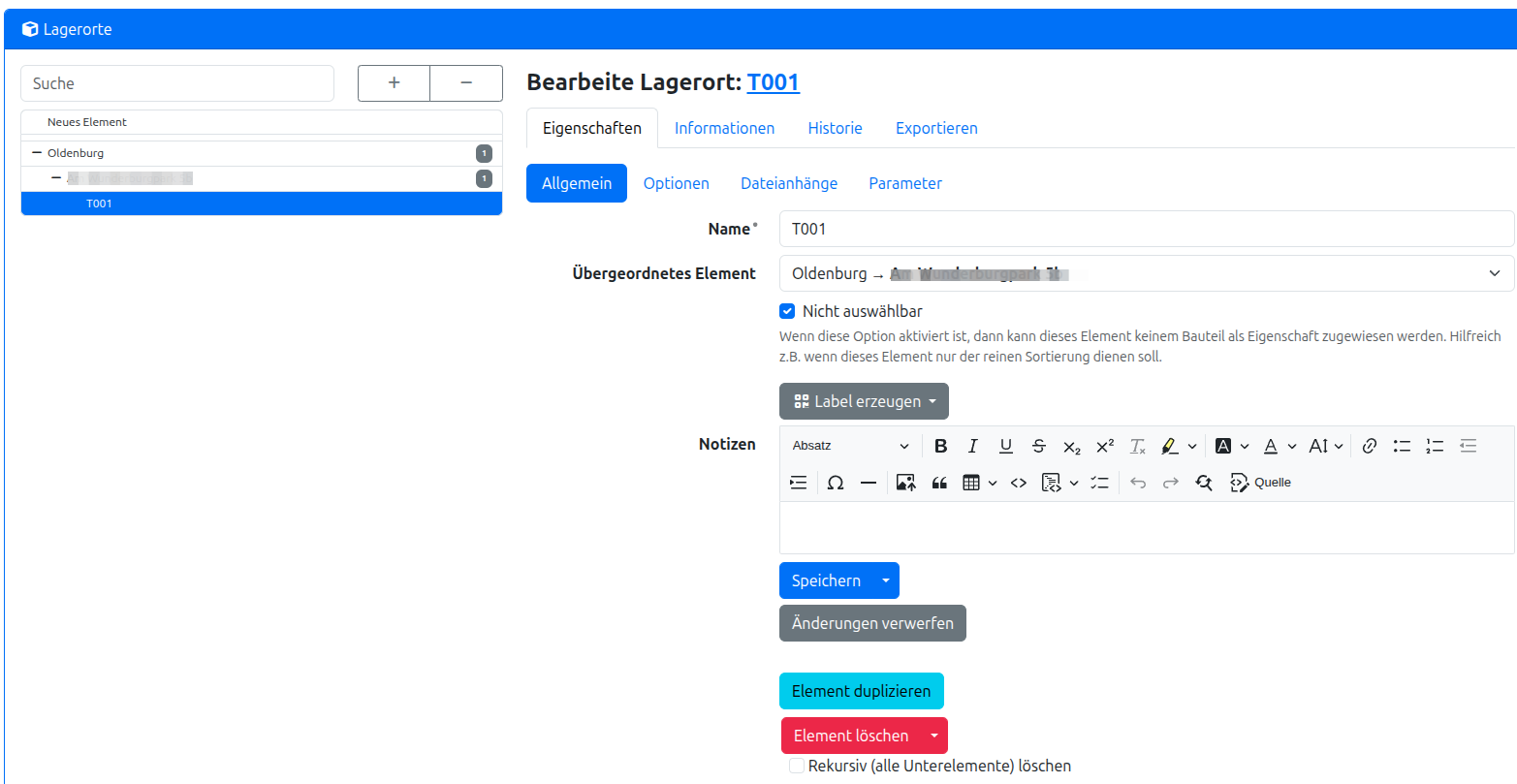
Task: Open find and replace in editor toolbar
Action: coord(1204,483)
